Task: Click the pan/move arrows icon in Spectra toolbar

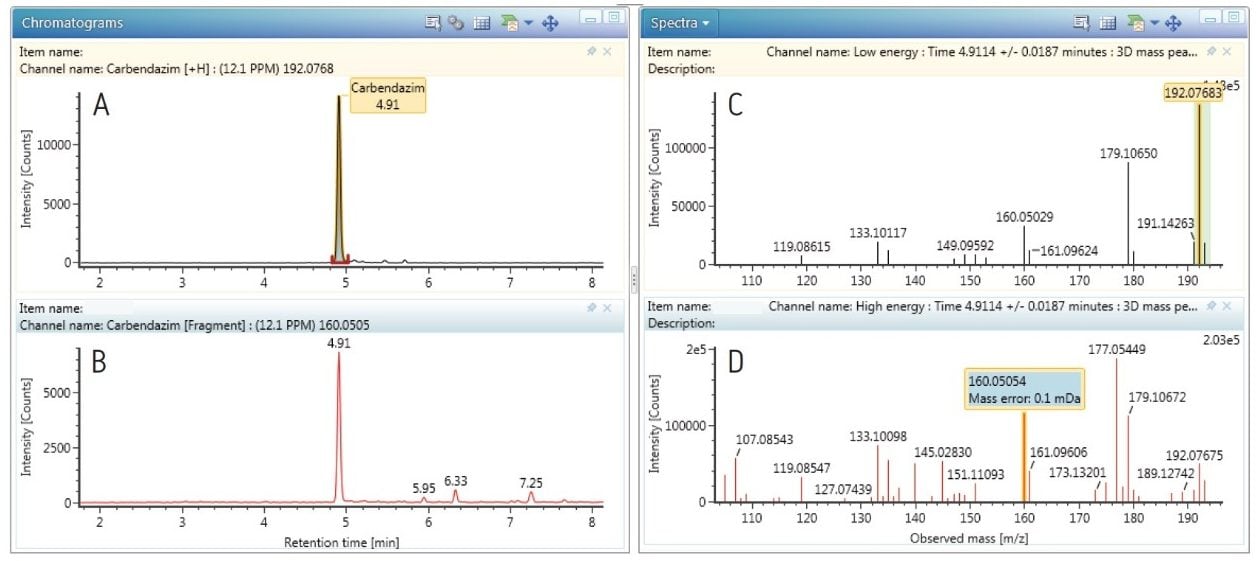Action: [x=1174, y=22]
